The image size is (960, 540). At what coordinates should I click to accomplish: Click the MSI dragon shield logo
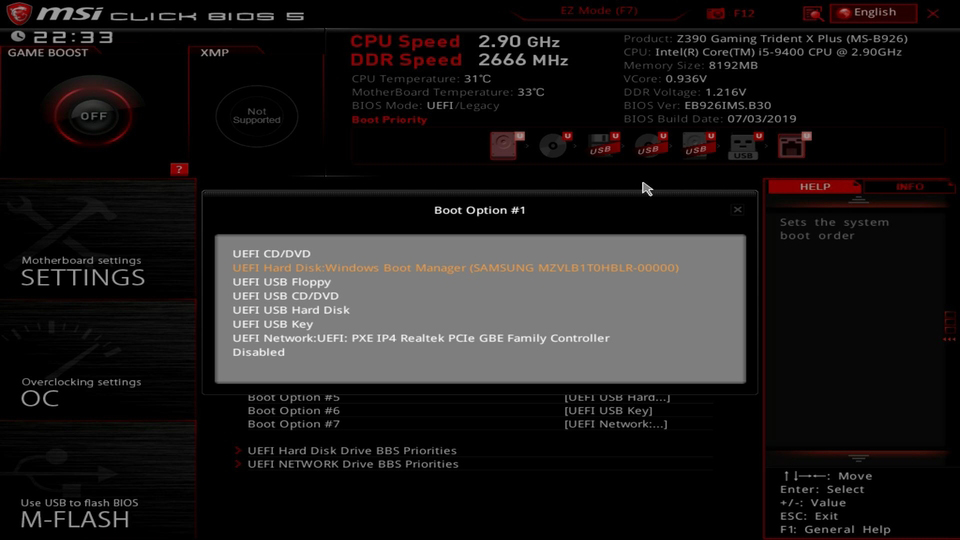(x=19, y=13)
